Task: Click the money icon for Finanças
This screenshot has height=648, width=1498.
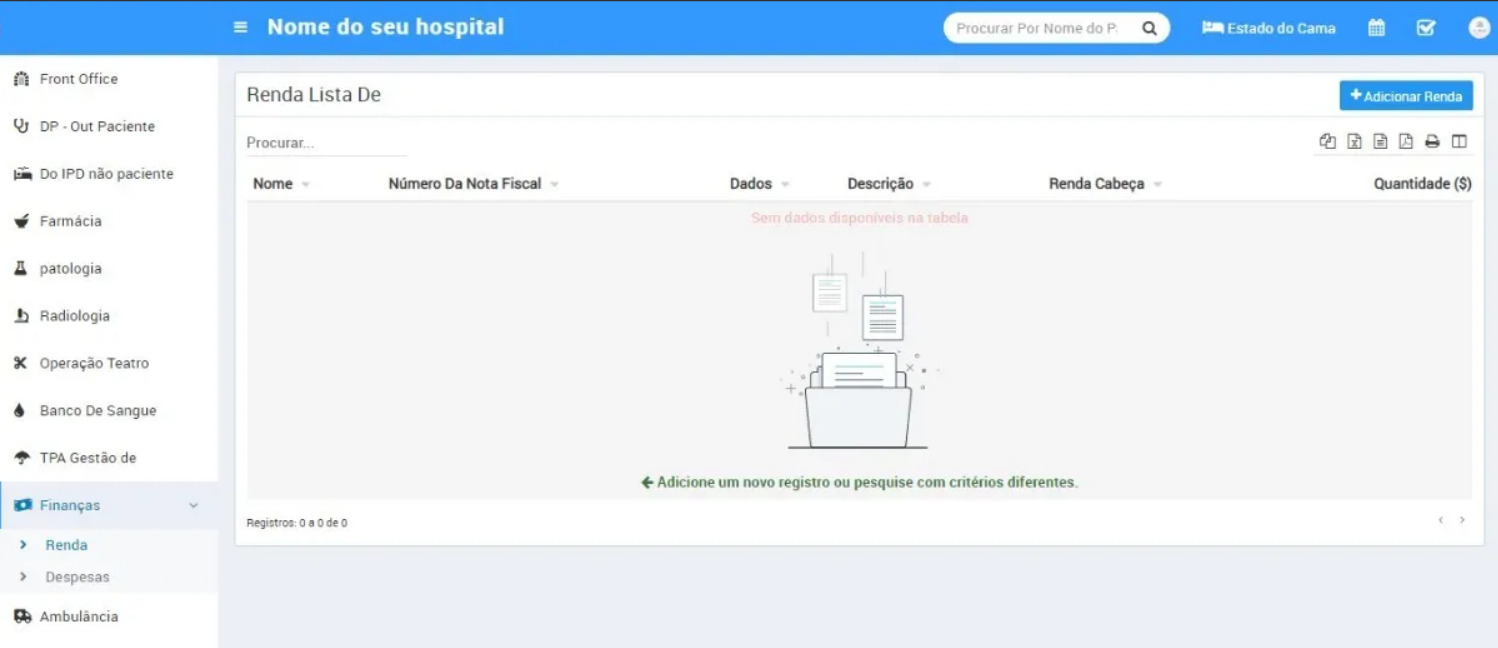Action: point(22,505)
